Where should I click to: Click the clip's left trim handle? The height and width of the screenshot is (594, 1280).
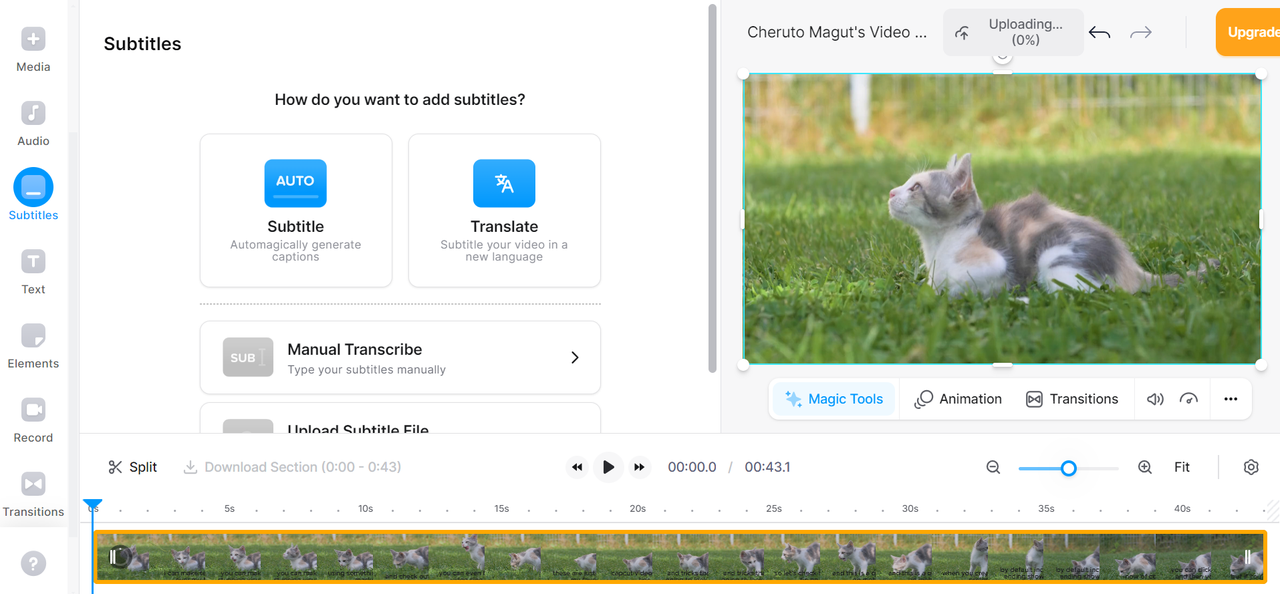pyautogui.click(x=114, y=556)
